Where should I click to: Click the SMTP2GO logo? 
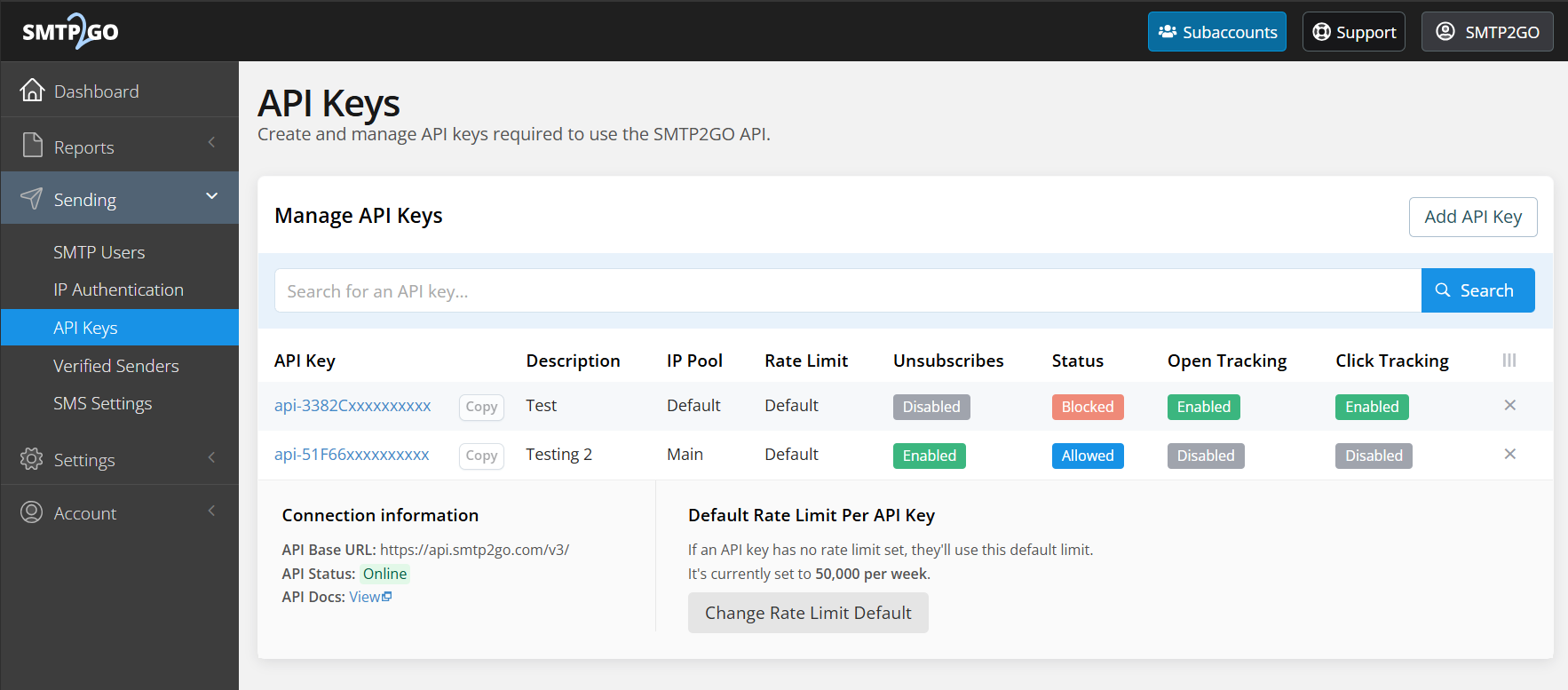coord(70,31)
